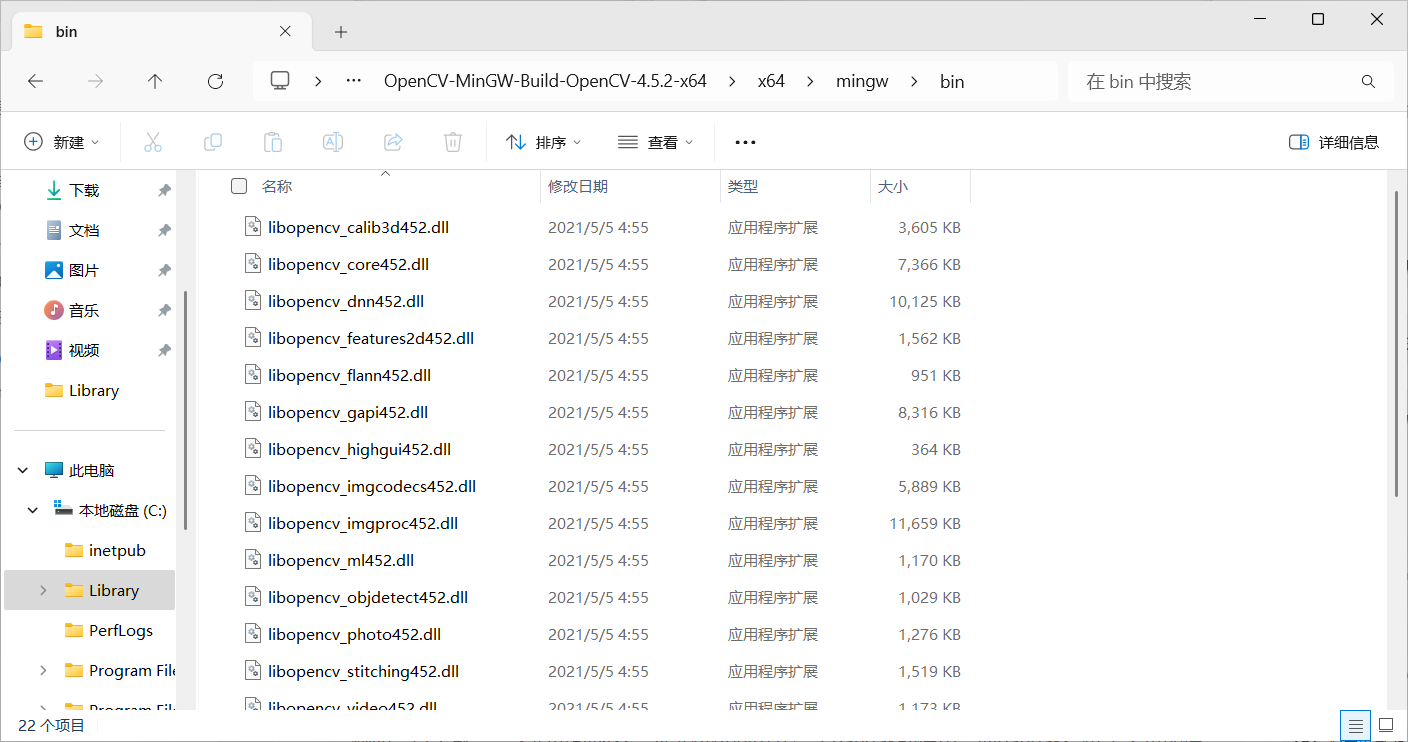Check the select-all checkbox above the file list
1408x742 pixels.
click(238, 186)
